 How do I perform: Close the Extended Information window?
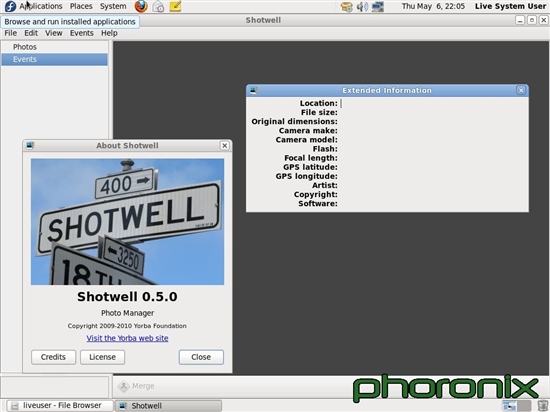(521, 90)
